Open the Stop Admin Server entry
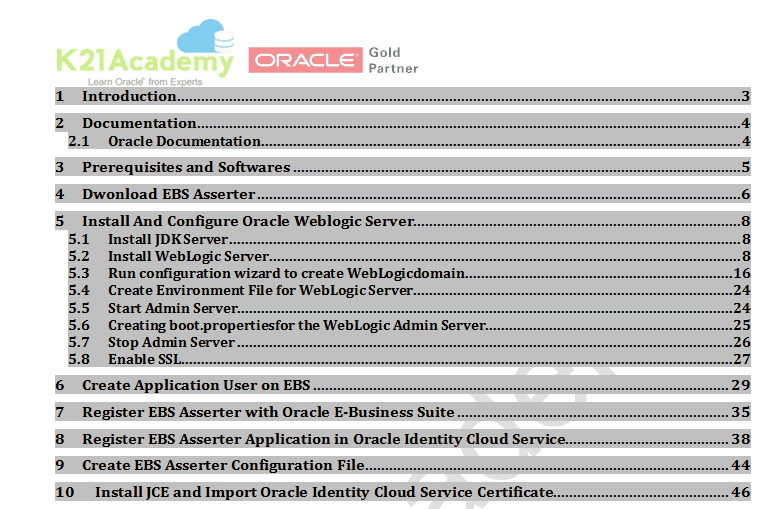Screen dimensions: 782x509 171,342
